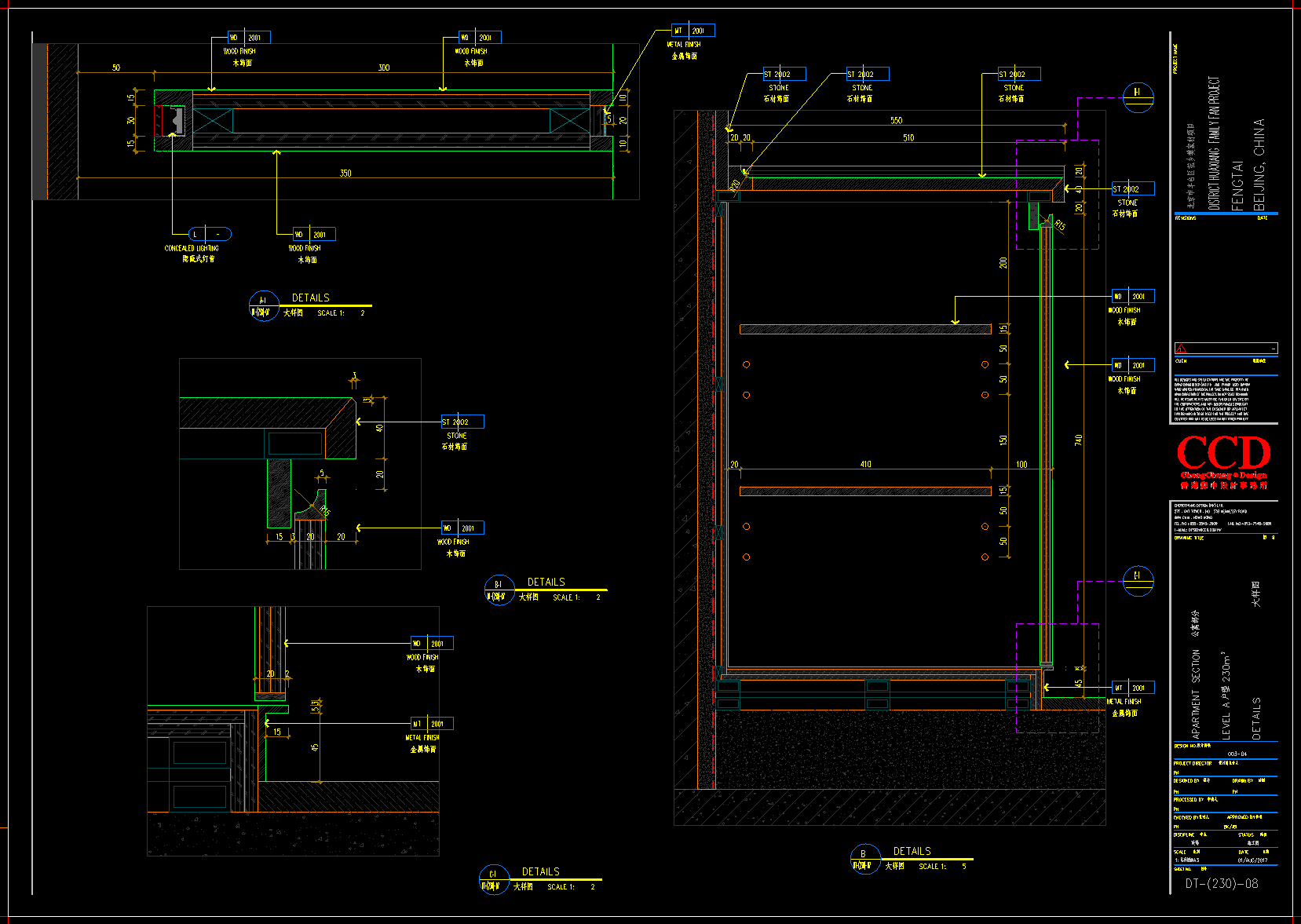Click the date 01/AUG/2017 in title block
The image size is (1301, 924).
1252,860
